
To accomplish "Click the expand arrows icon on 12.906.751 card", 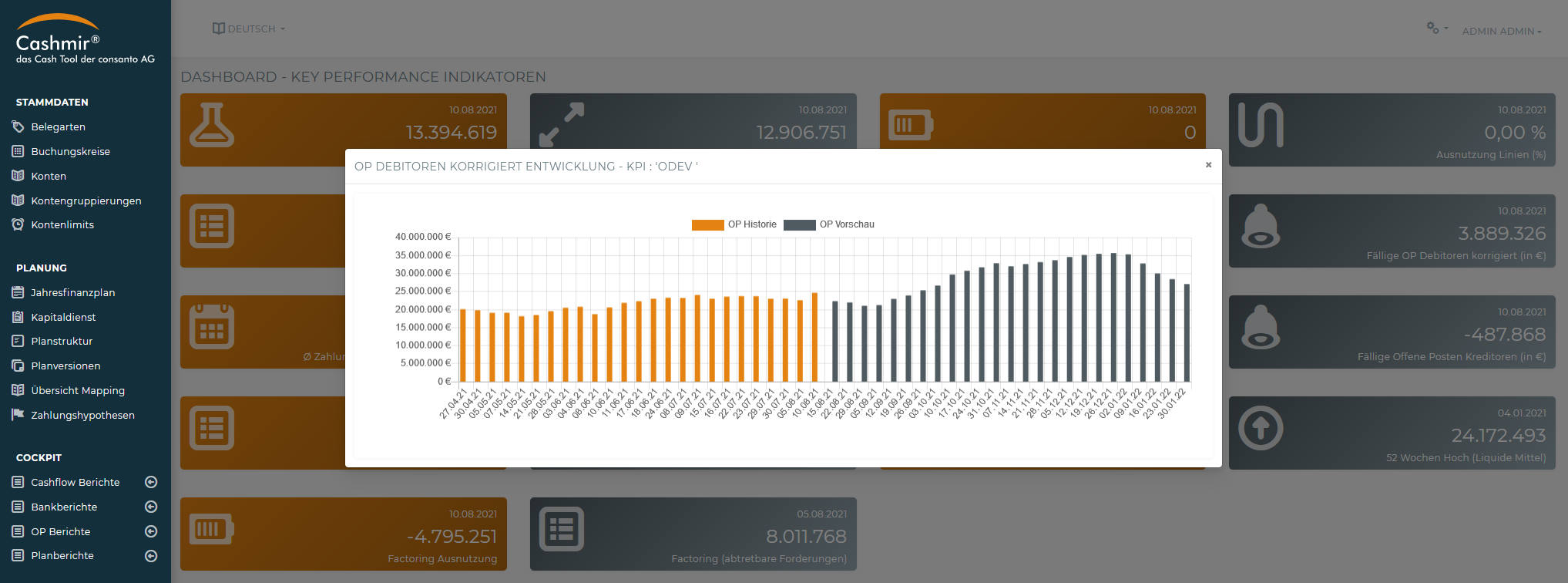I will [x=562, y=125].
